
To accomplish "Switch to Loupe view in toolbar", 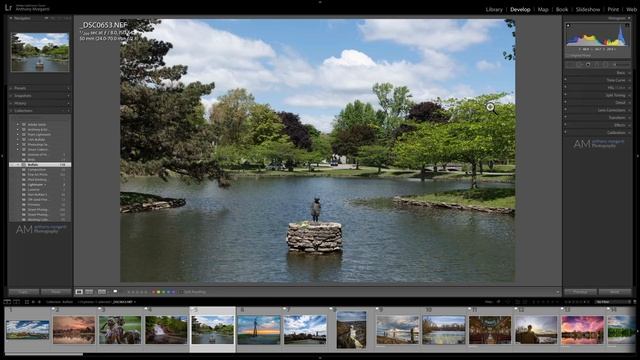I will click(x=79, y=292).
